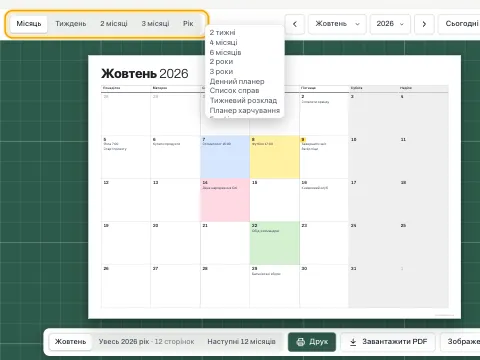Choose 6 місяців from the menu
Viewport: 480px width, 360px height.
[225, 52]
